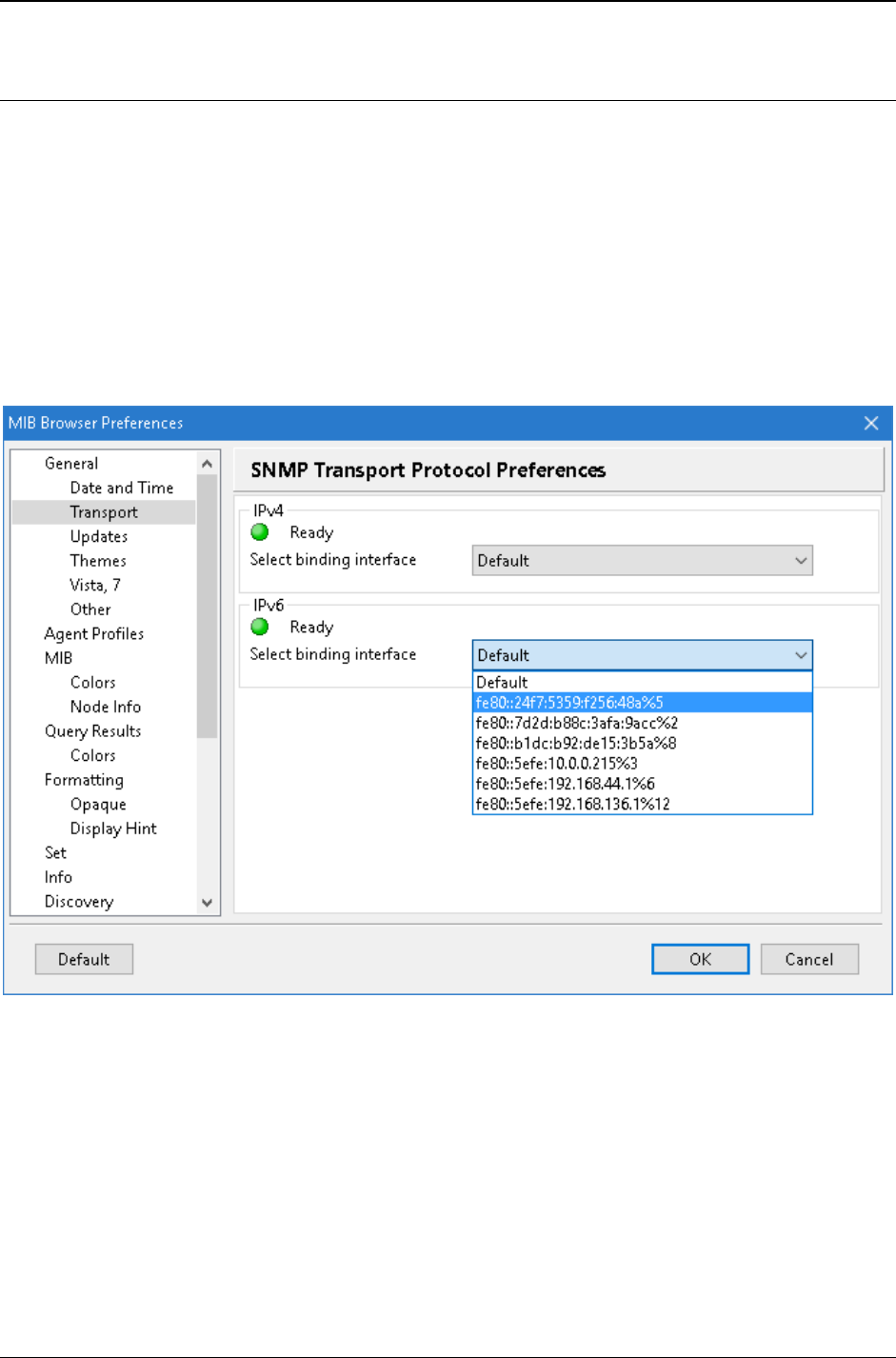Select fe80::5efe:192.168.136.1%12 interface

pyautogui.click(x=643, y=804)
